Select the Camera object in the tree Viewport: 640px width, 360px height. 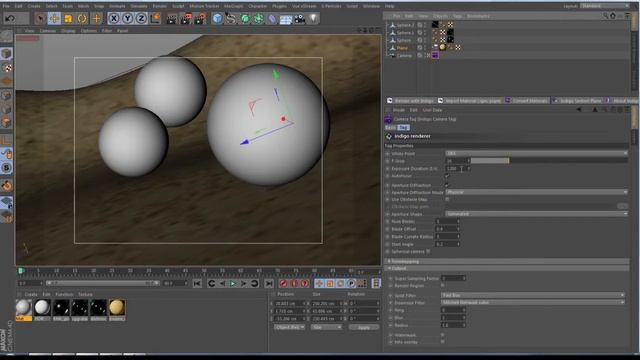[x=404, y=55]
